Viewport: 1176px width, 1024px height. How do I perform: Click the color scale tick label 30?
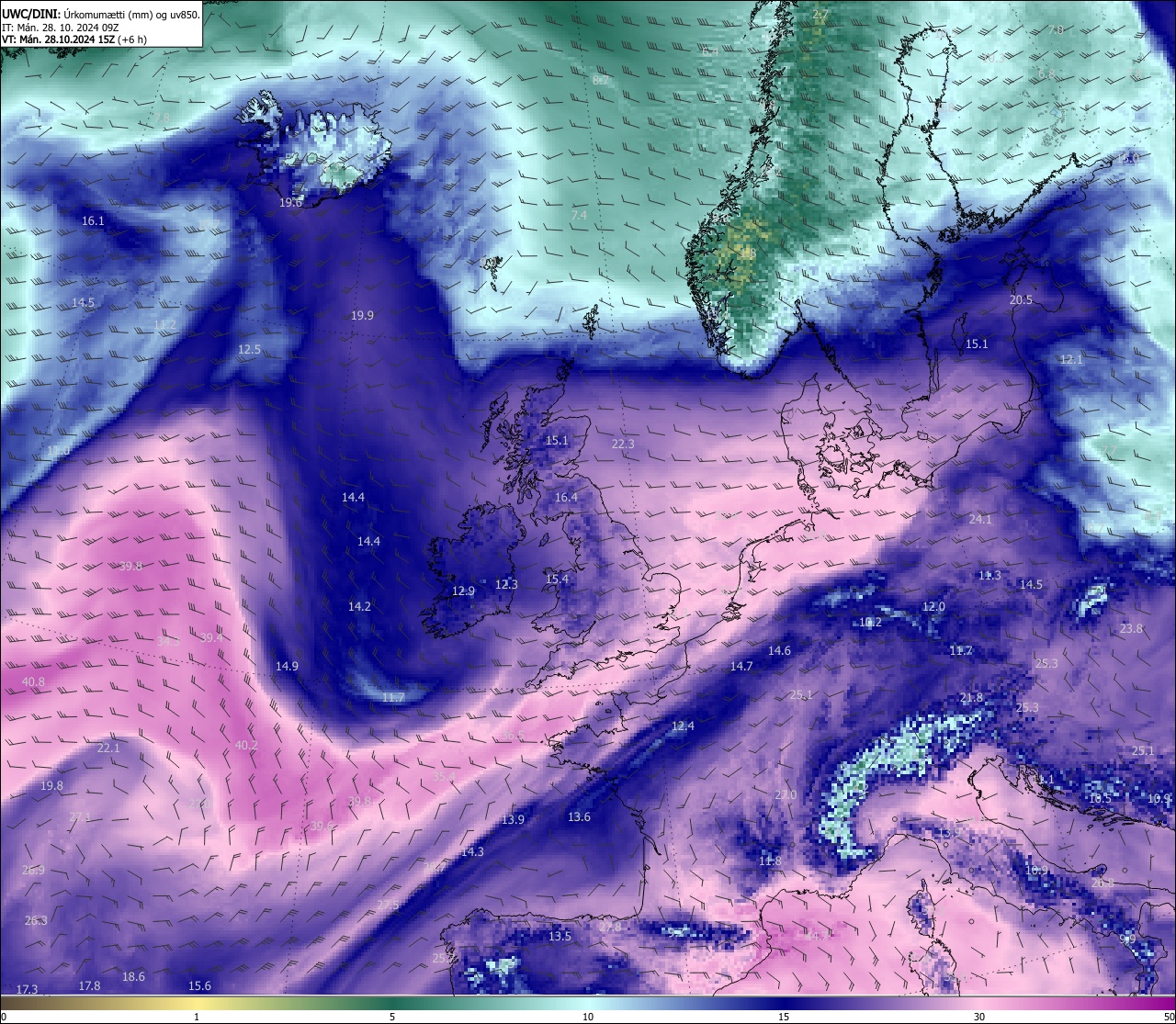979,1017
